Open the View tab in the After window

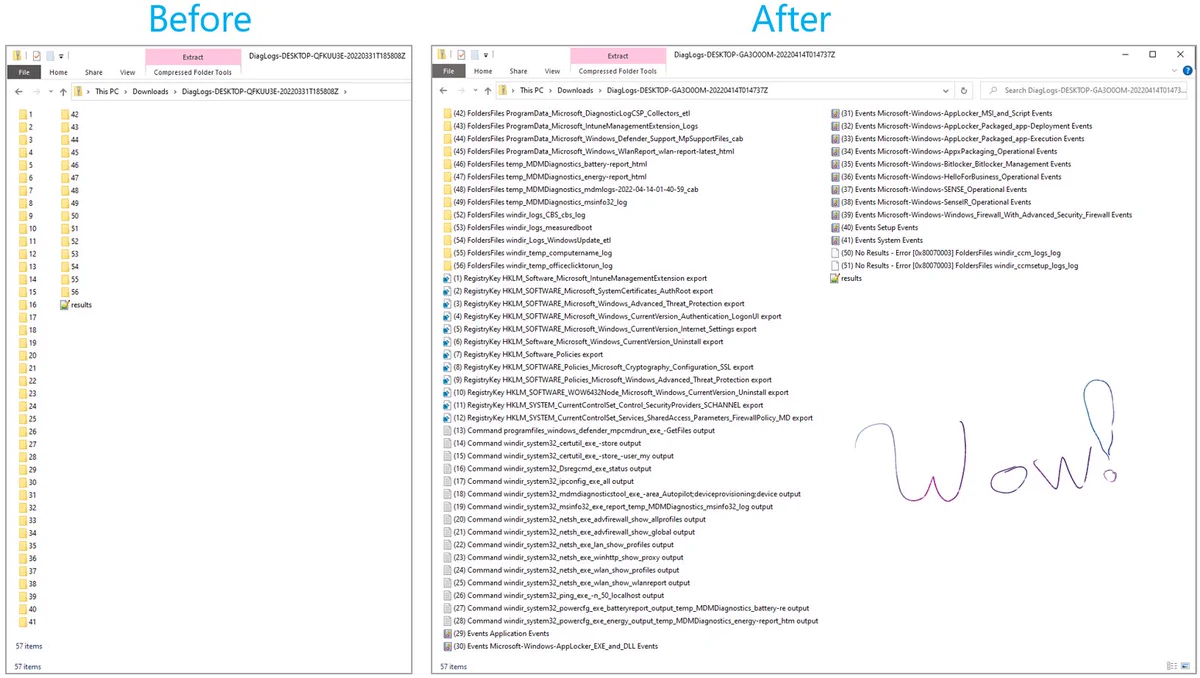552,71
